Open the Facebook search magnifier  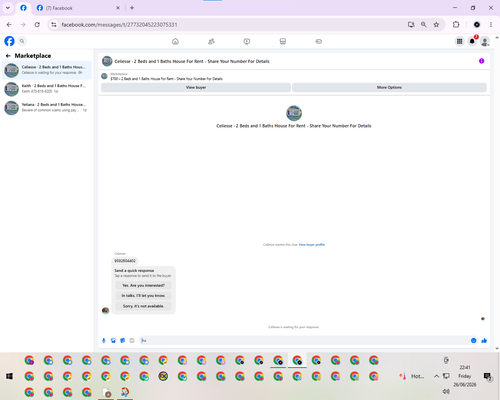click(22, 41)
